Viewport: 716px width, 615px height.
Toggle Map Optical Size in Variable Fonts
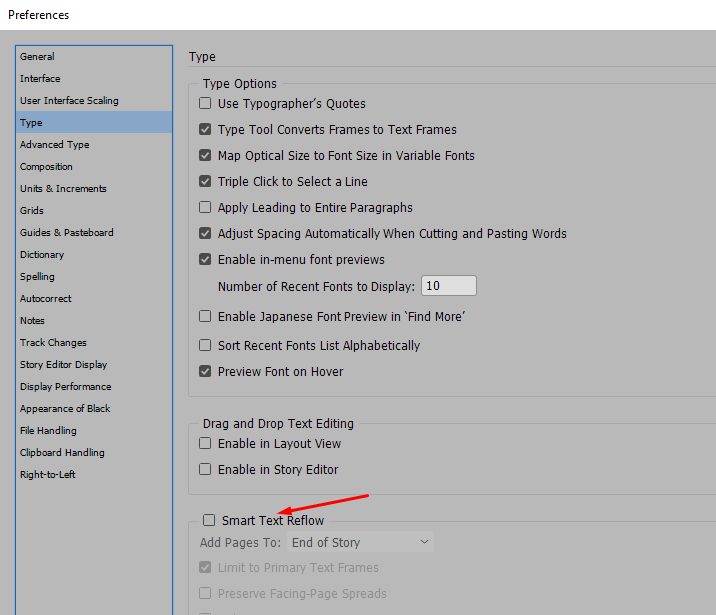pyautogui.click(x=206, y=156)
